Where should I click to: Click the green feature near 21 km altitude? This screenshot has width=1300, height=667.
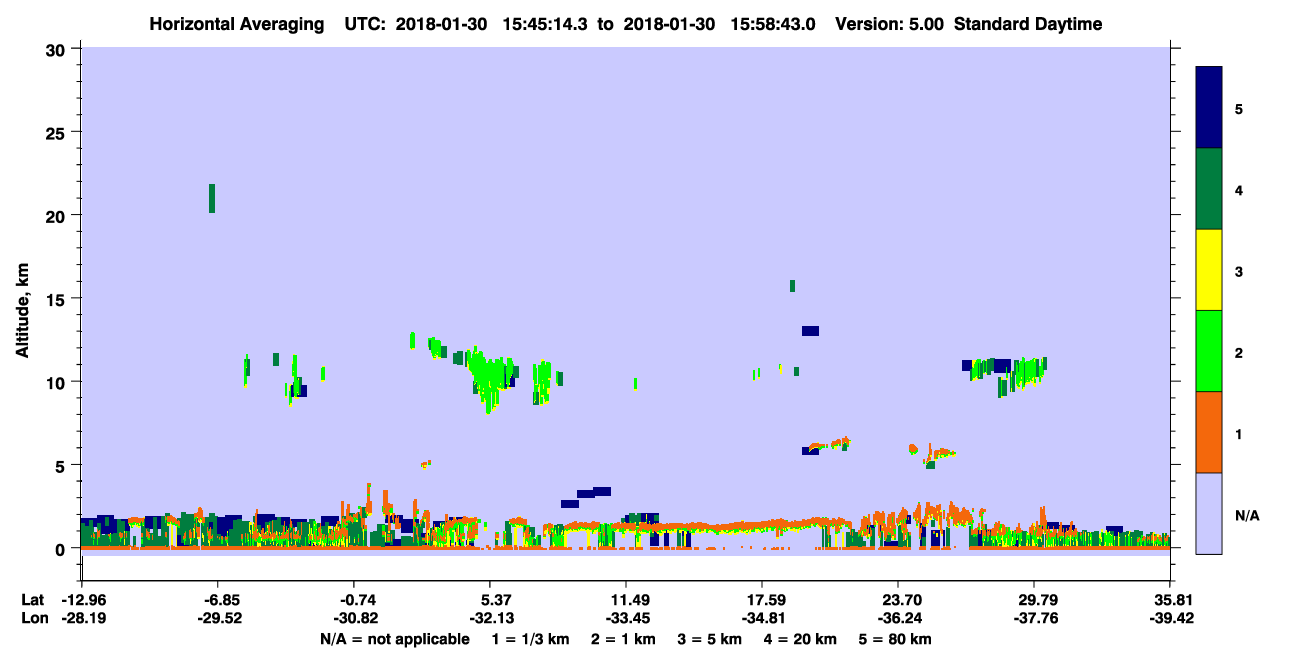(212, 198)
